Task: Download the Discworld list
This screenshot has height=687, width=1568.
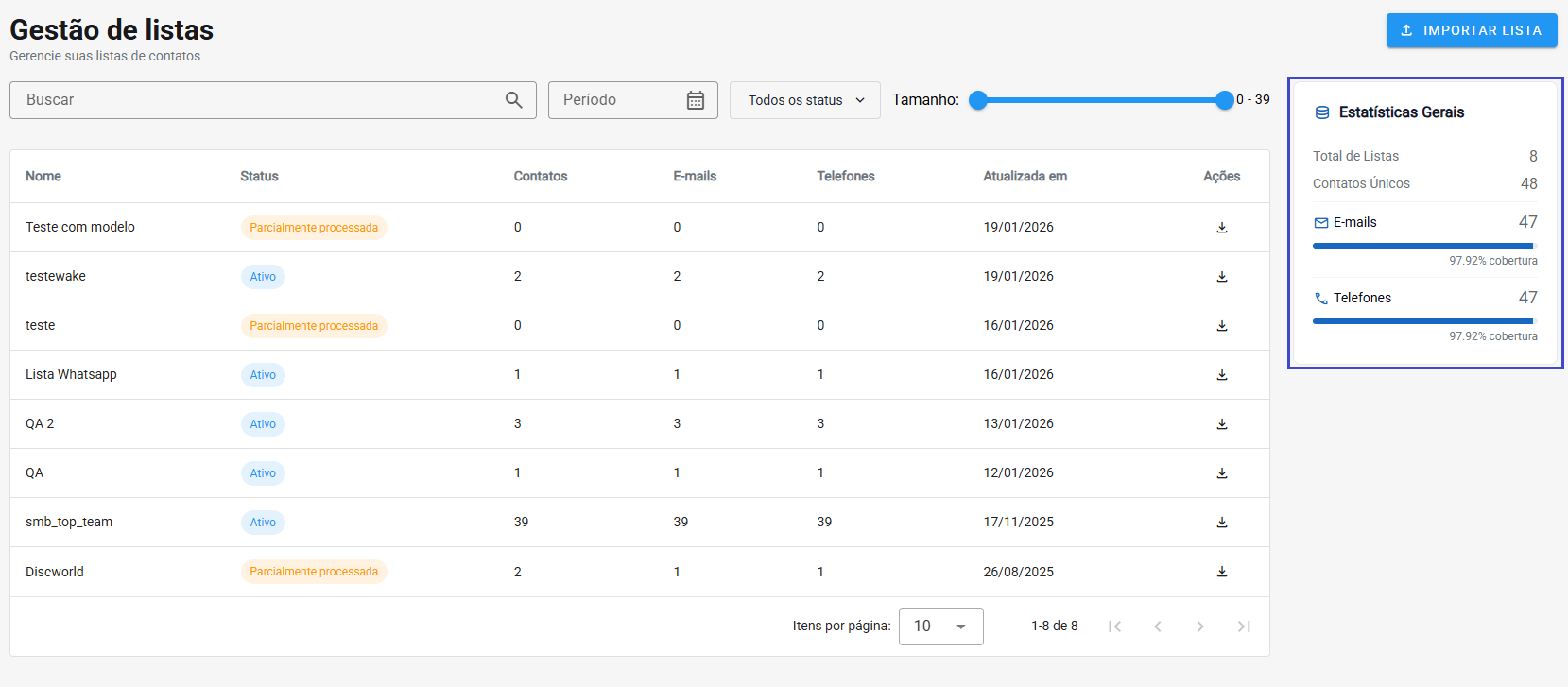Action: pos(1221,572)
